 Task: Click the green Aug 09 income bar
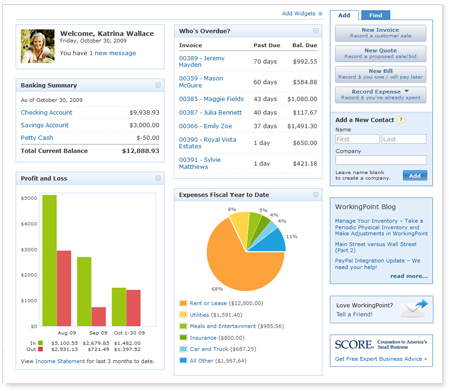tap(49, 260)
